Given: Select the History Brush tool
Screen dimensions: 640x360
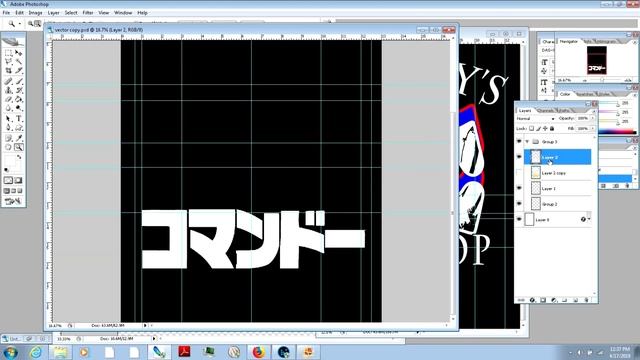Looking at the screenshot, I should (18, 90).
